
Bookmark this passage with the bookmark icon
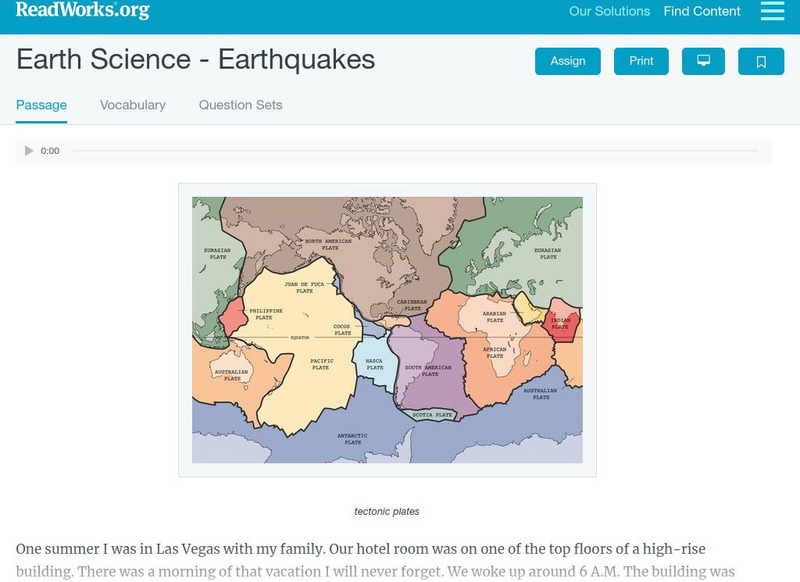click(761, 61)
